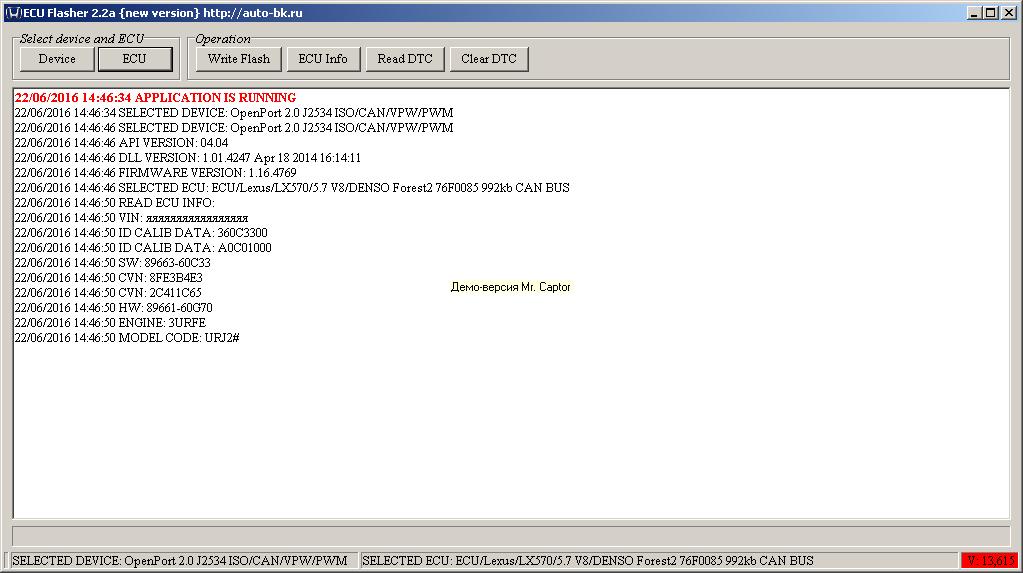Select the DLL VERSION log line

(188, 158)
